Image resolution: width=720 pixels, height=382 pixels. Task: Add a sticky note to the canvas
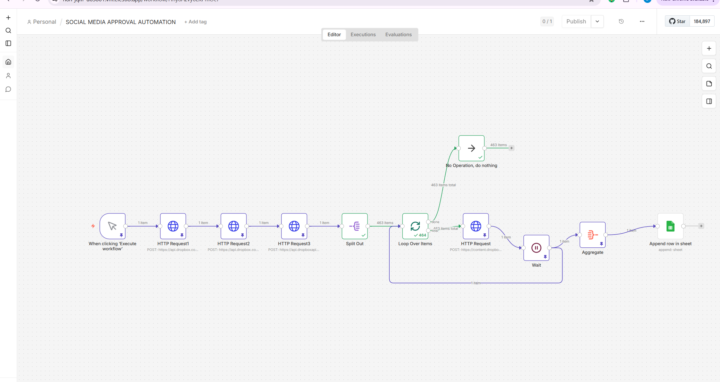709,84
